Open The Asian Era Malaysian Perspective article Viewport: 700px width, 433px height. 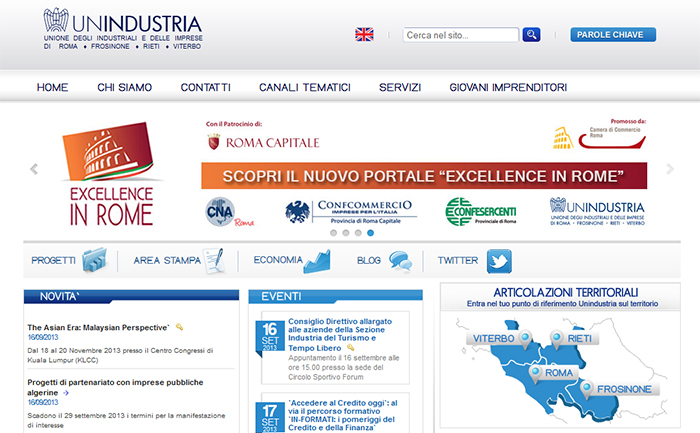point(98,328)
